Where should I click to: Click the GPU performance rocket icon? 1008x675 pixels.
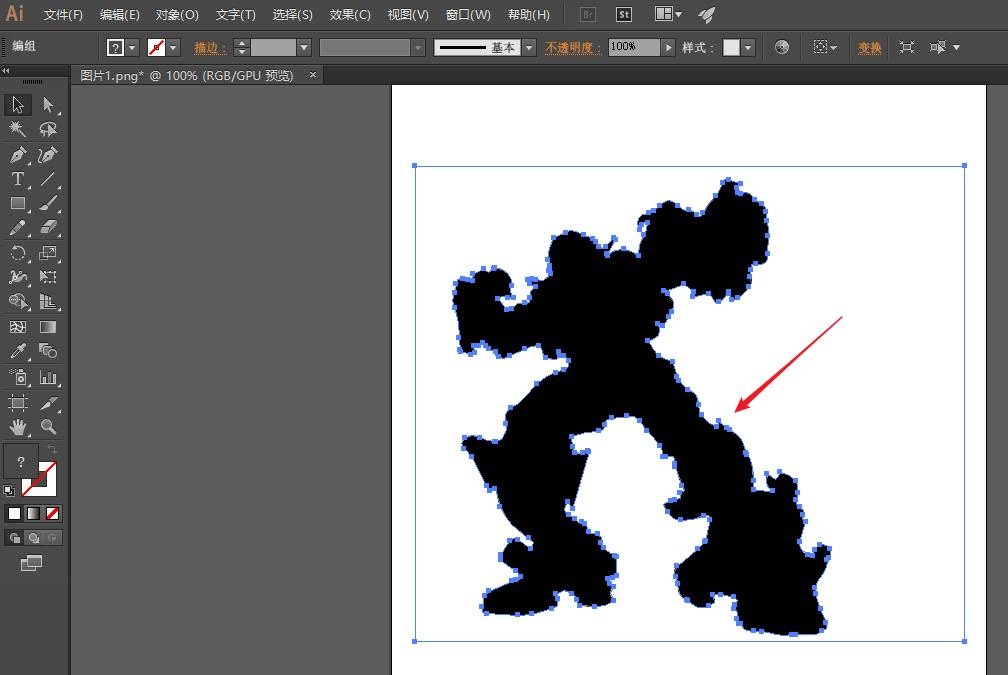point(706,15)
